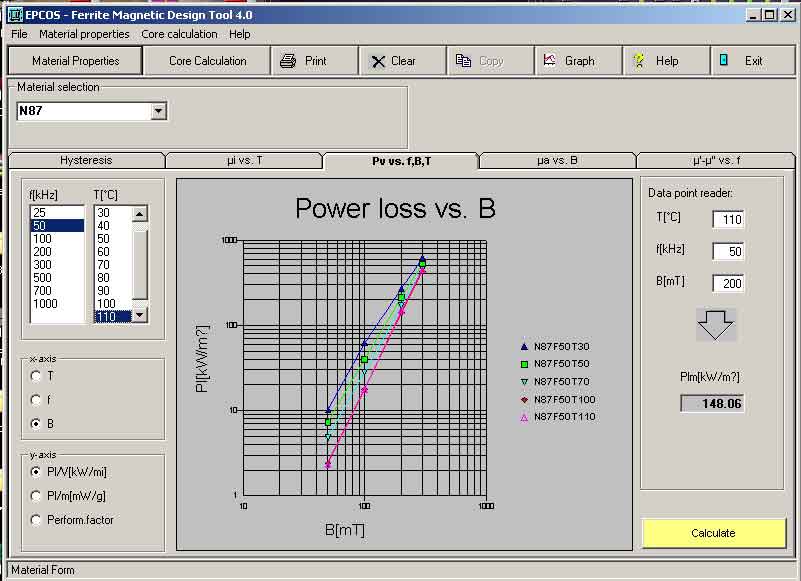Maximize the EPCOS window
The height and width of the screenshot is (581, 801).
point(769,15)
